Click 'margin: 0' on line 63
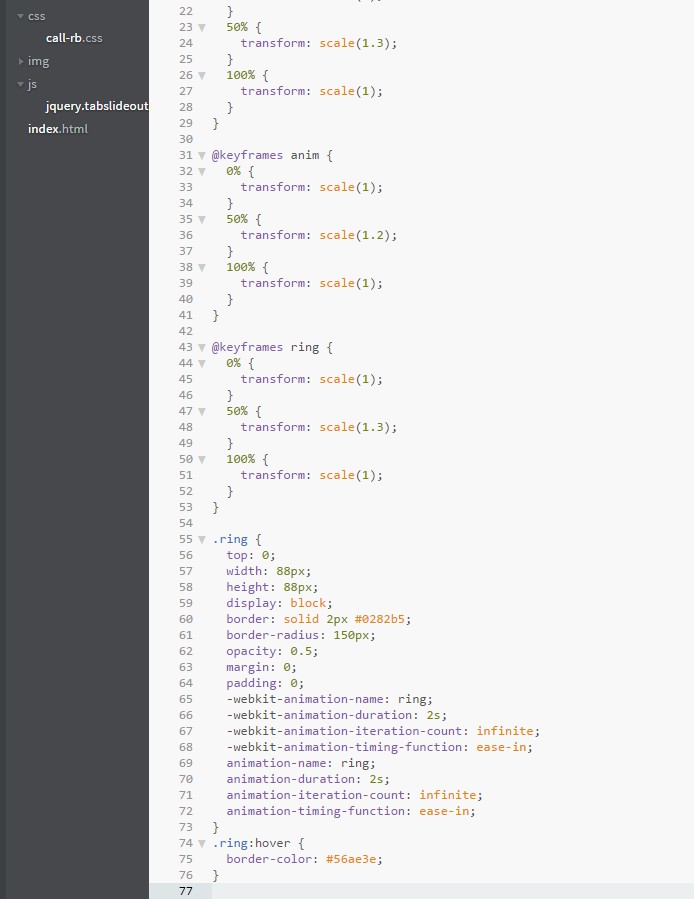The width and height of the screenshot is (694, 899). tap(258, 667)
